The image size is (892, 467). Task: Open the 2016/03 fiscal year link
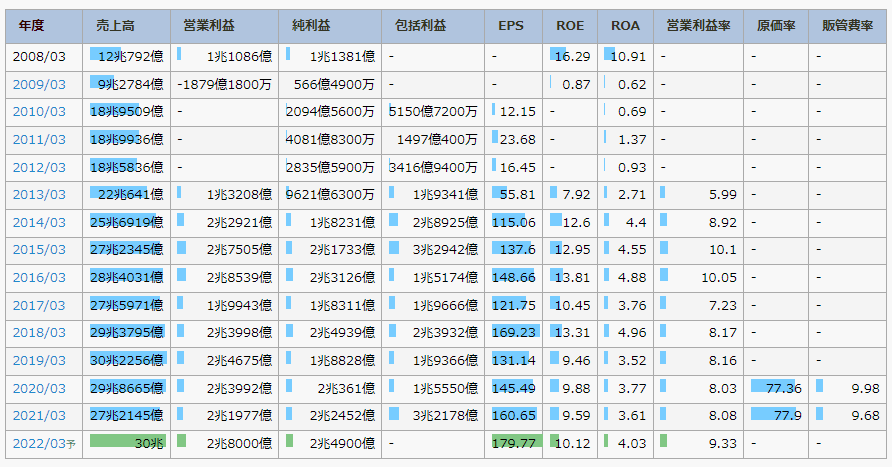tap(39, 278)
